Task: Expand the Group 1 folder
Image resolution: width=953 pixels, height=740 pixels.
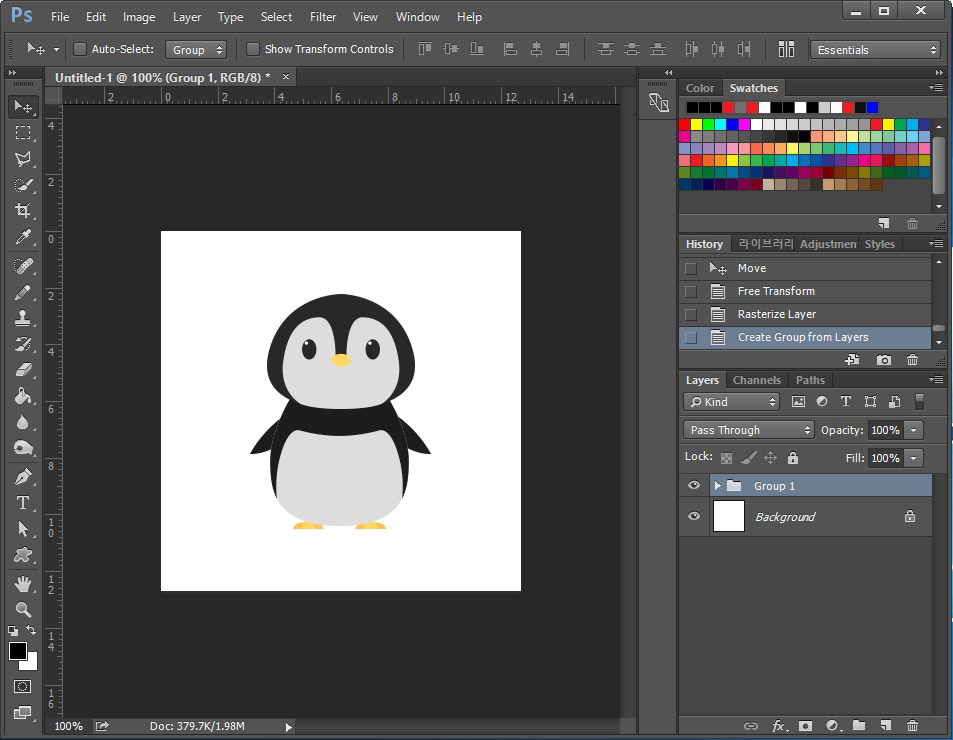Action: [x=717, y=485]
